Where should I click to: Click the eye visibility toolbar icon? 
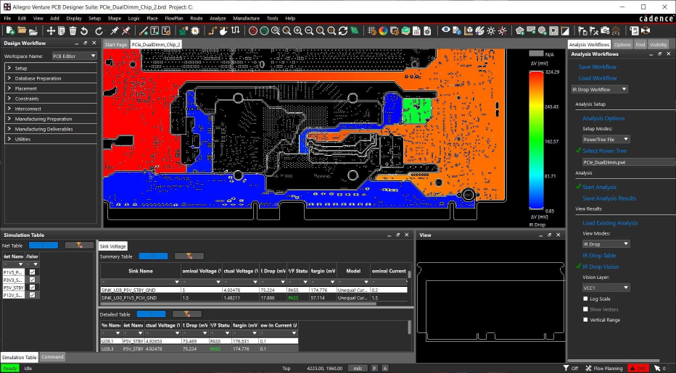(446, 31)
